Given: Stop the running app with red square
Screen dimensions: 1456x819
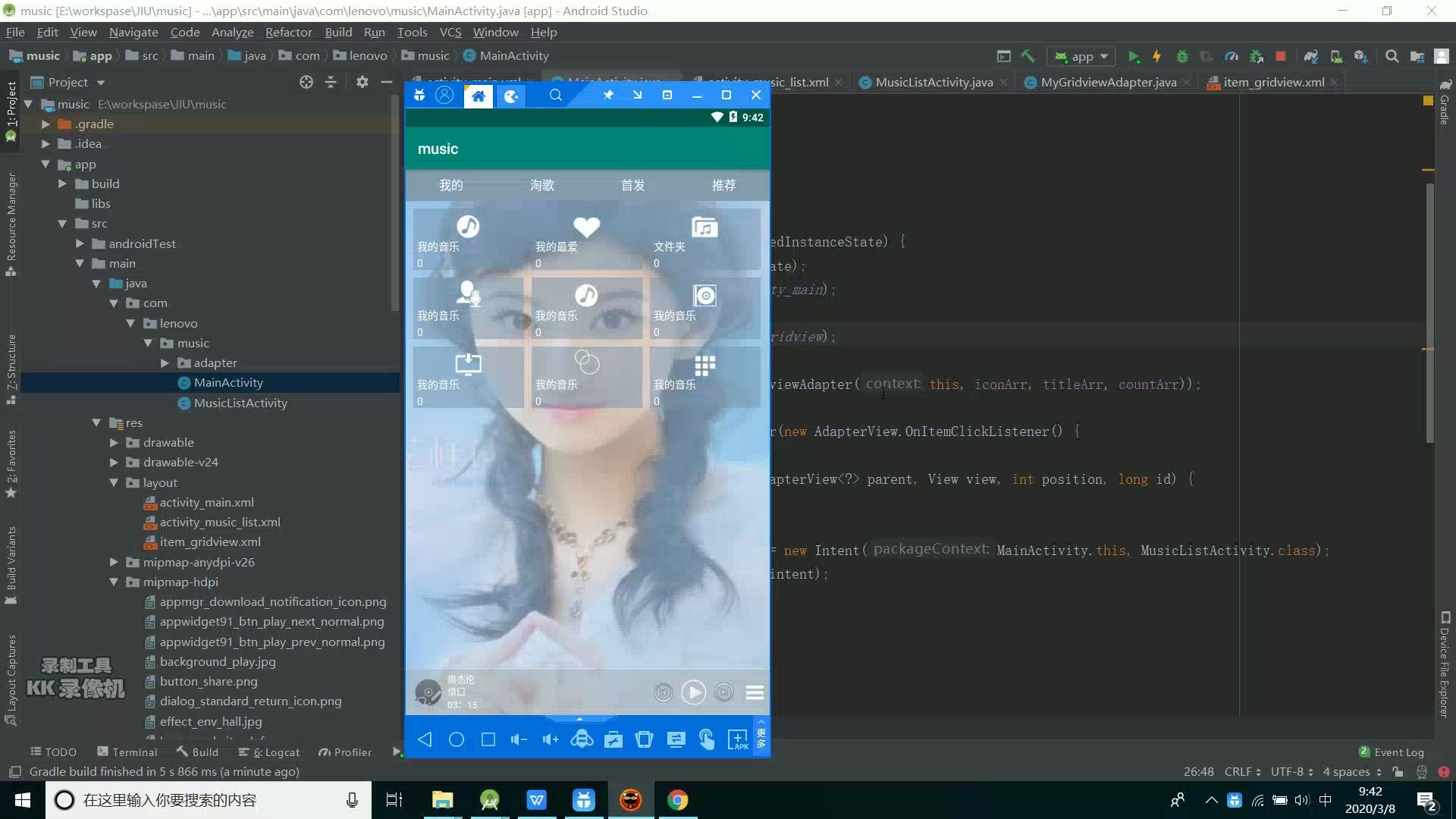Looking at the screenshot, I should [1281, 56].
